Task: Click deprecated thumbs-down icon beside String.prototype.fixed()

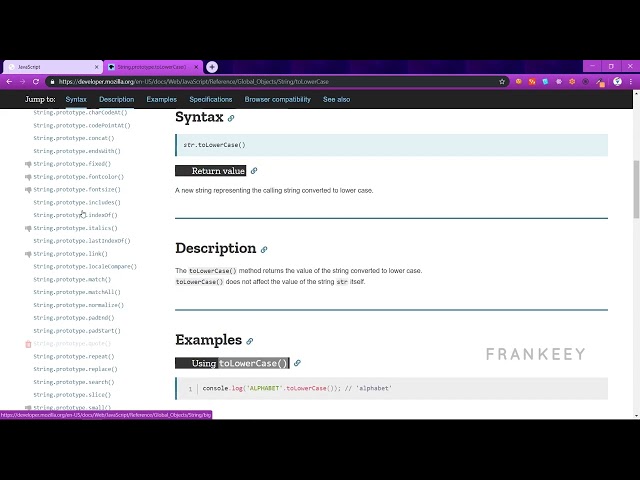Action: [x=28, y=164]
